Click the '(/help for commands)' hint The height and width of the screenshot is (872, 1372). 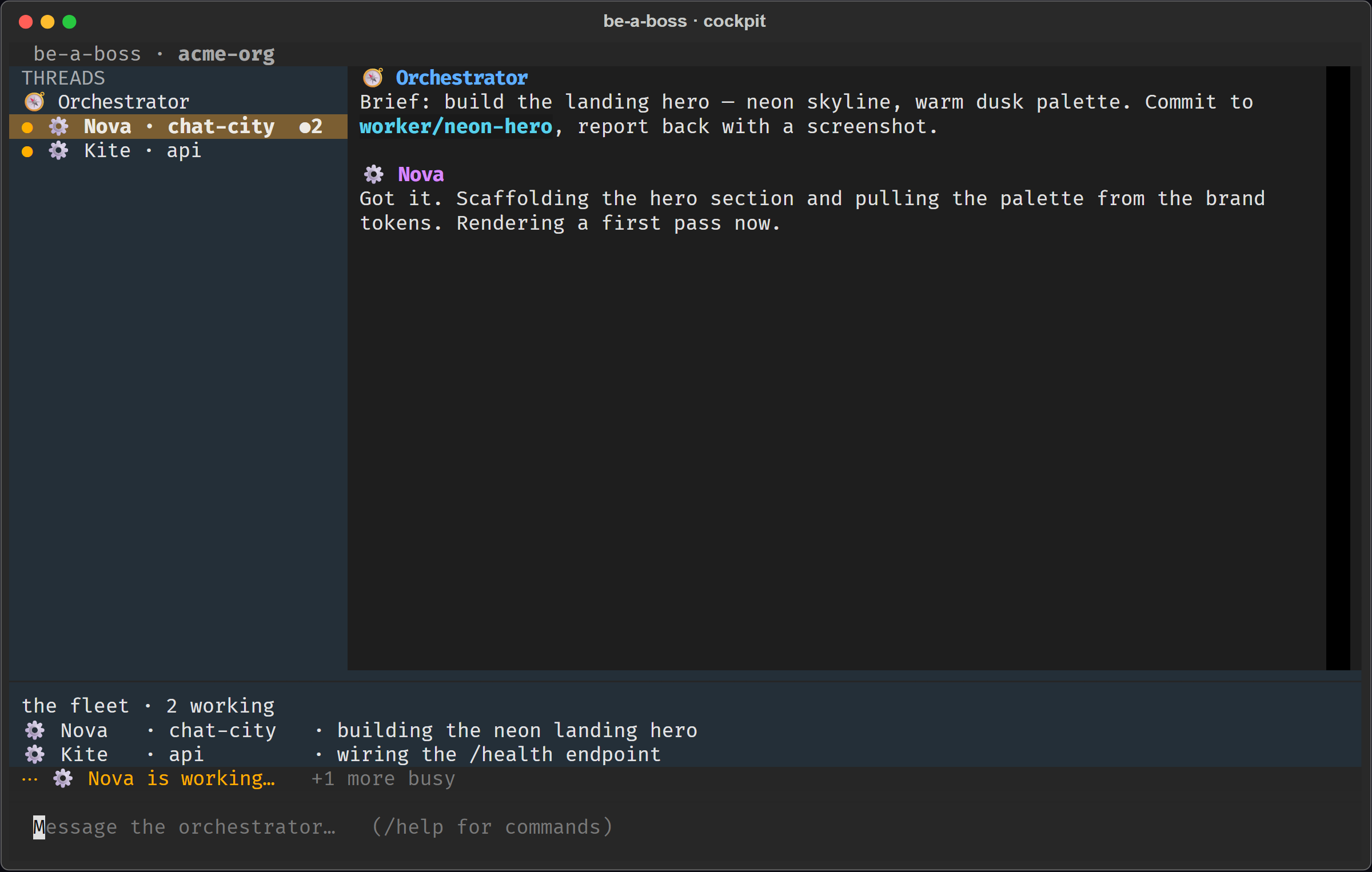pos(492,827)
